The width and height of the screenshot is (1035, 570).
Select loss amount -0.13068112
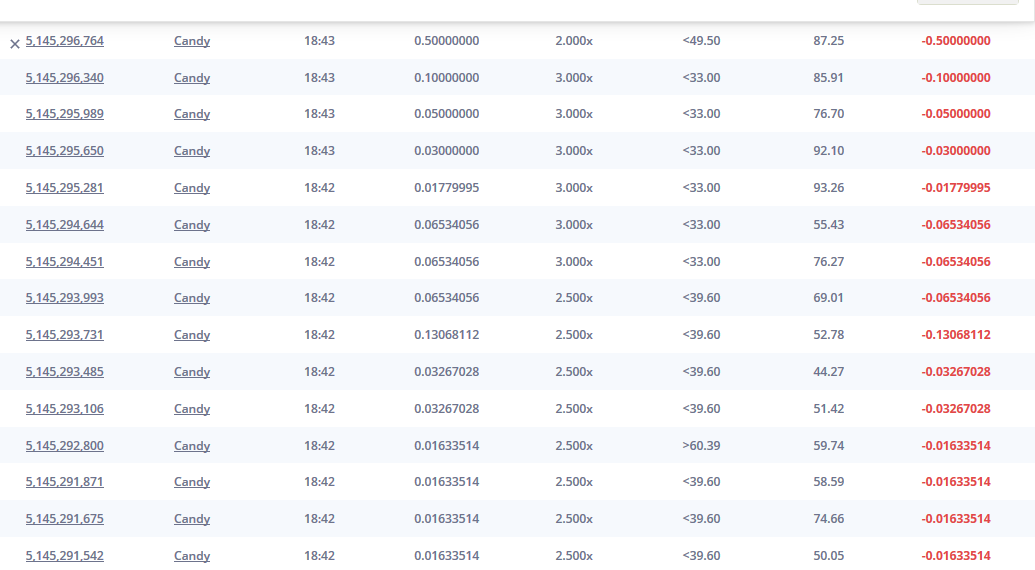coord(956,335)
